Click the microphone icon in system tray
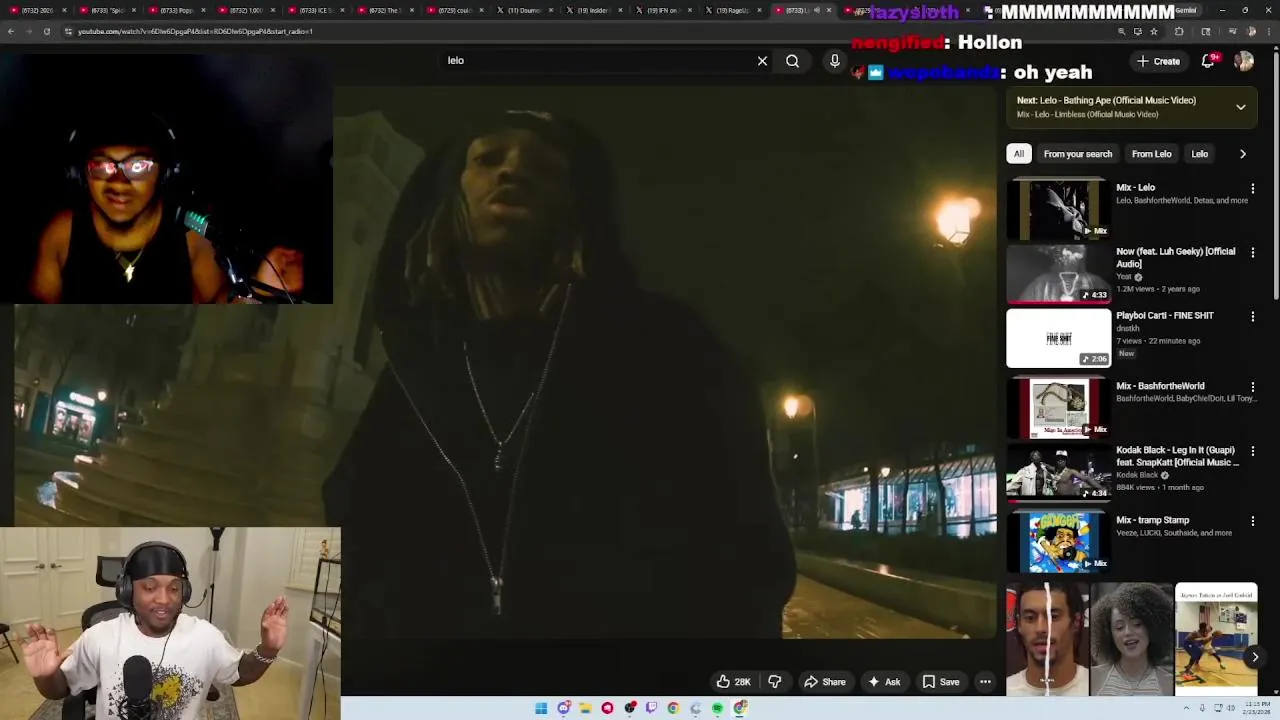The height and width of the screenshot is (720, 1280). [x=1204, y=708]
